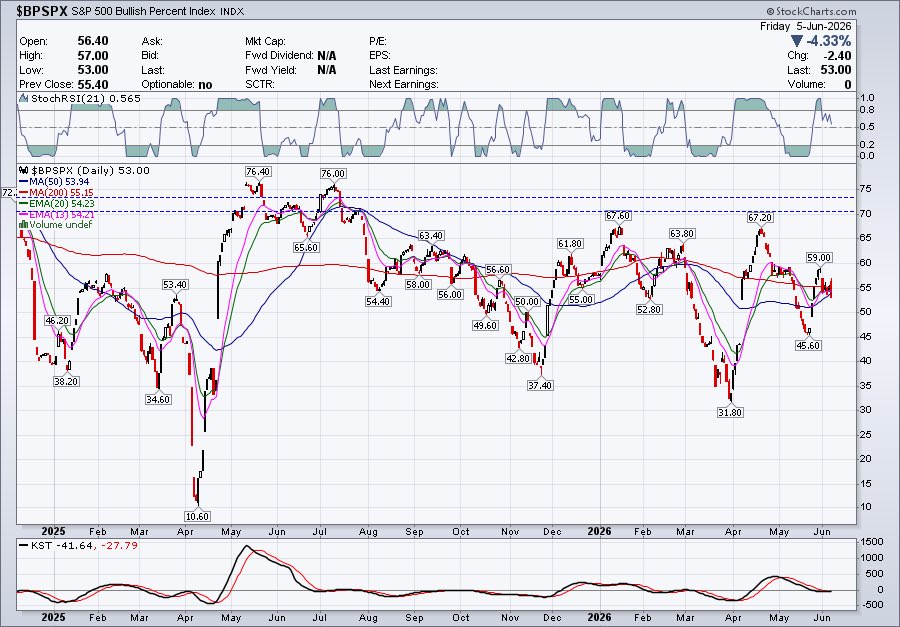
Task: Click the Prev Close value '55.40'
Action: coord(93,84)
